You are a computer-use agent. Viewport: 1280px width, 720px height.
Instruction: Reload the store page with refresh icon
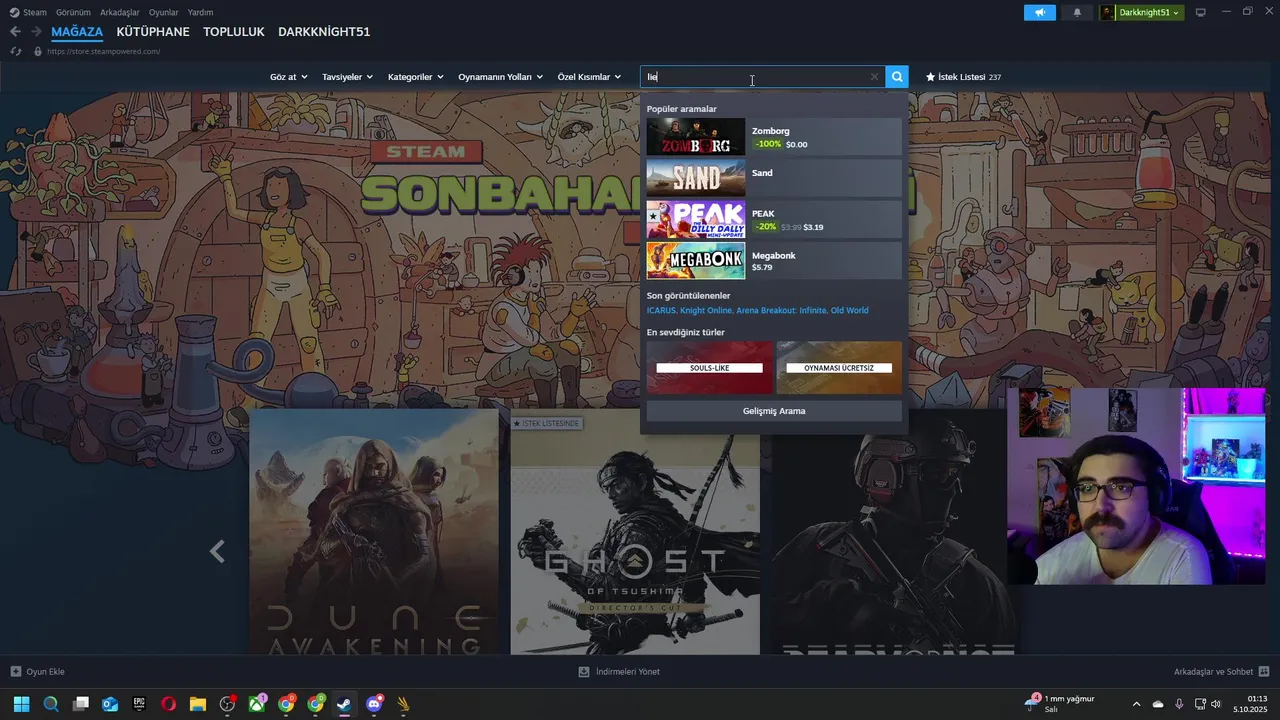click(x=15, y=51)
